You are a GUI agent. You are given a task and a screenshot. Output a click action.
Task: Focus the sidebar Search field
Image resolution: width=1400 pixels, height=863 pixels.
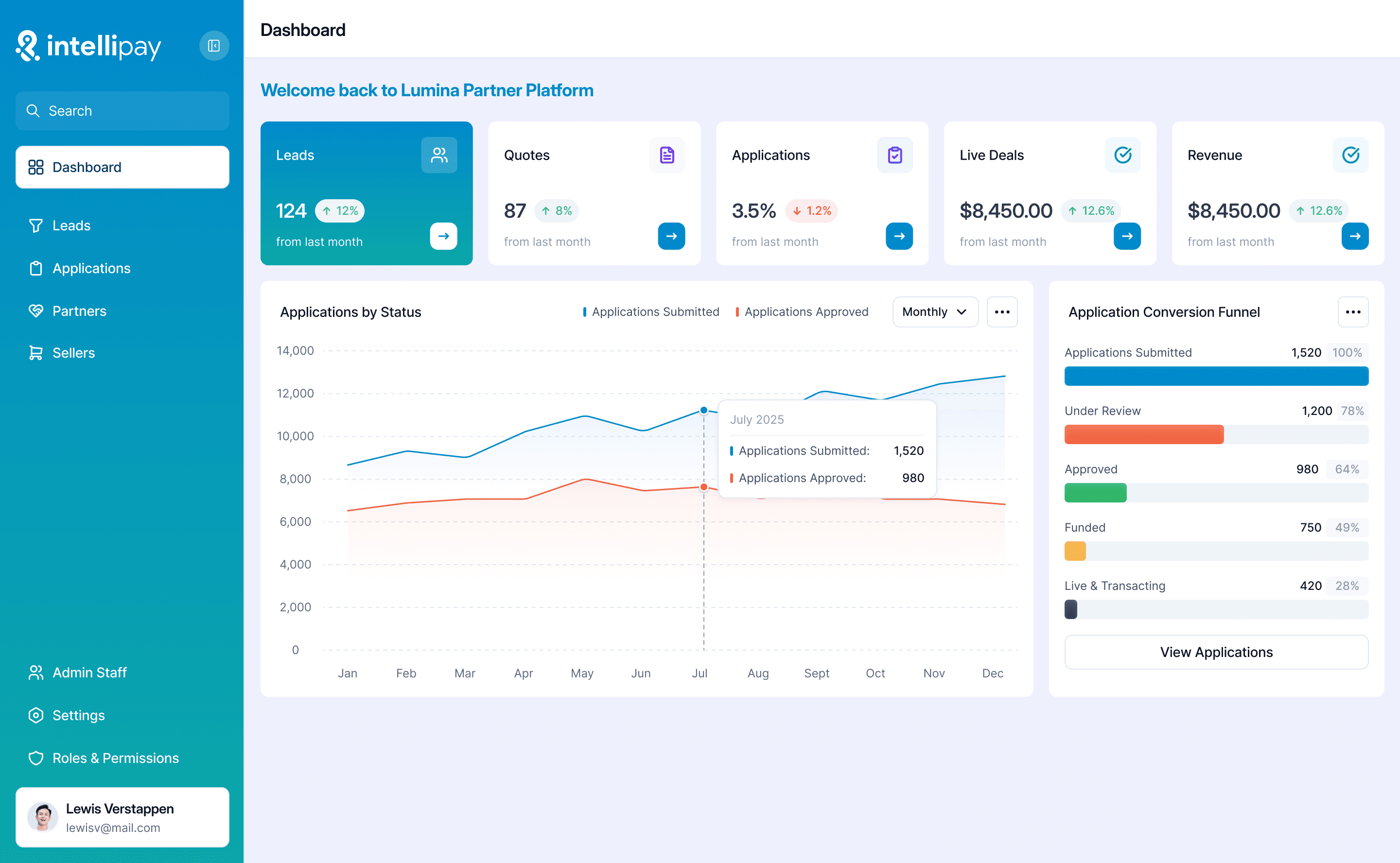(x=122, y=111)
